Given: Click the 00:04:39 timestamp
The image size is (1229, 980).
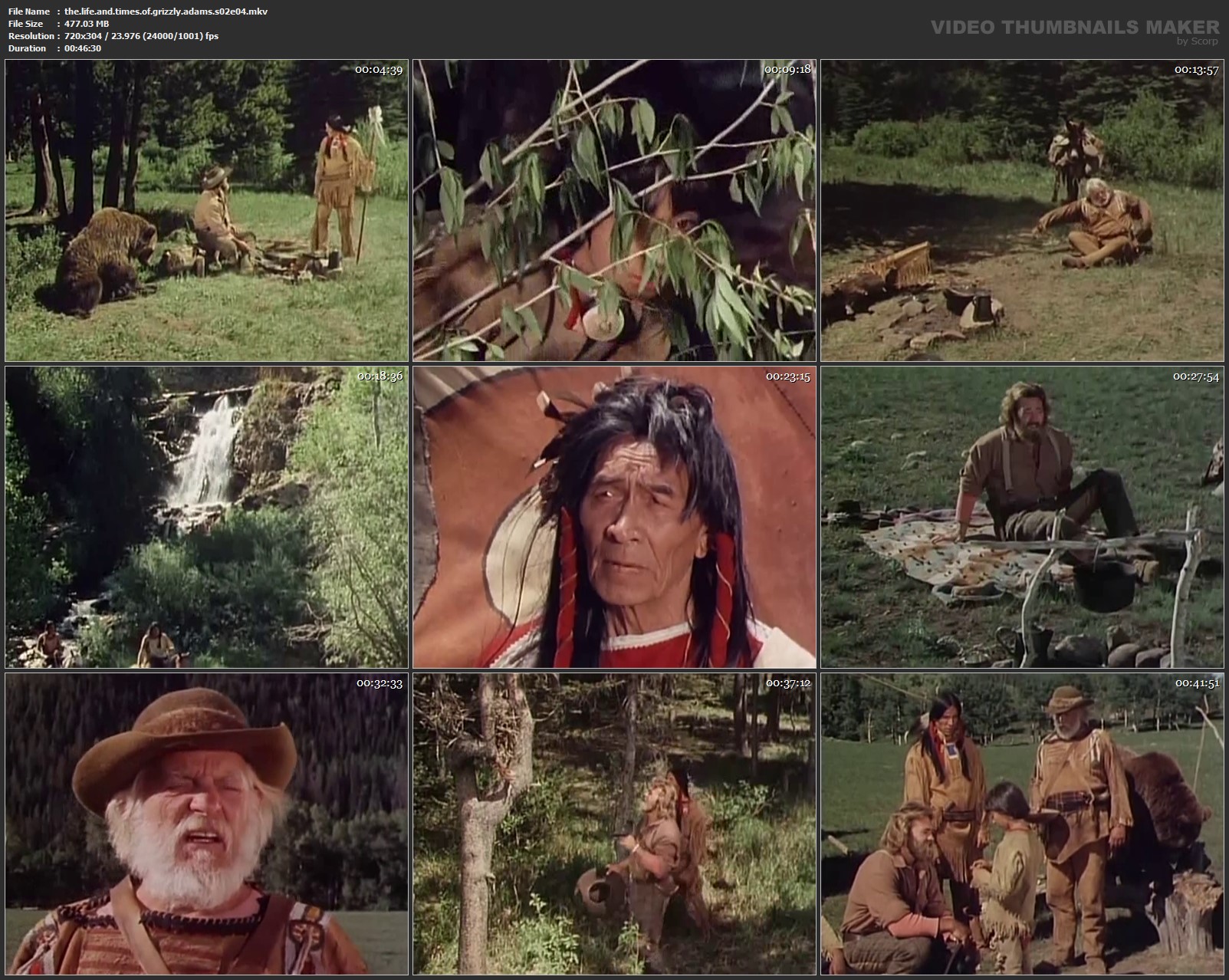Looking at the screenshot, I should click(379, 70).
